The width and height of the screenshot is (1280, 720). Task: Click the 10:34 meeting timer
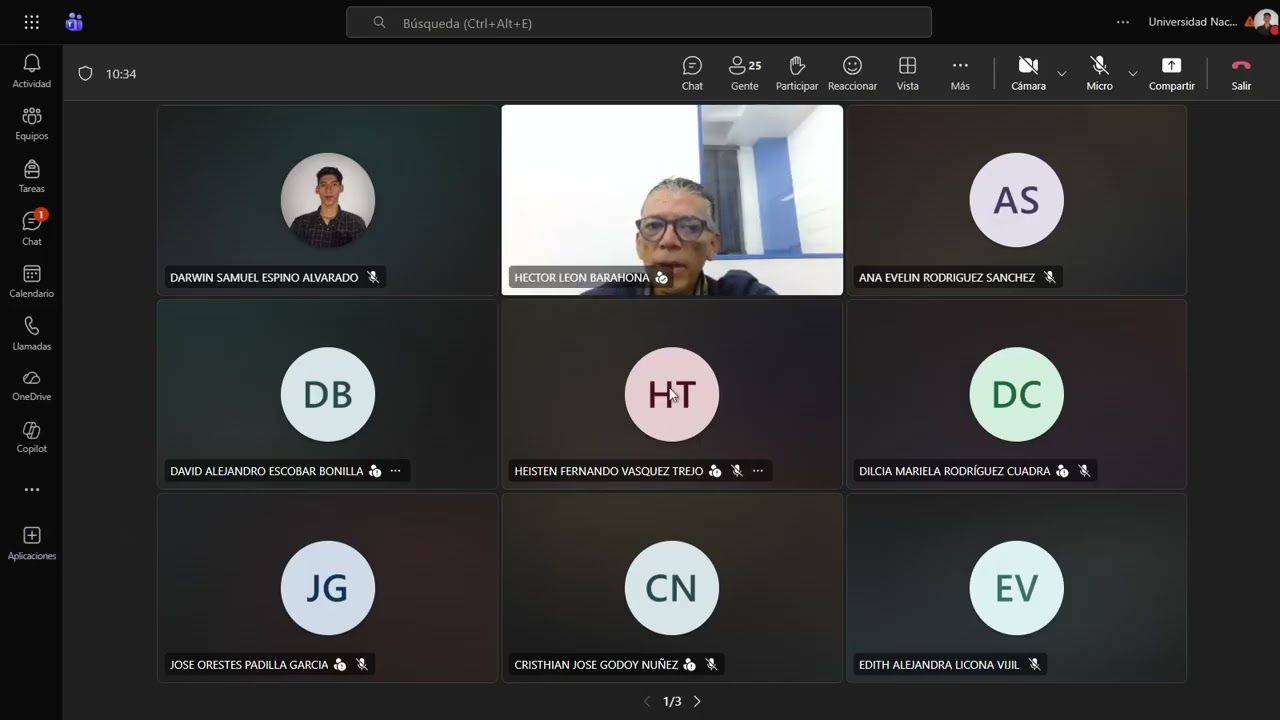click(121, 74)
